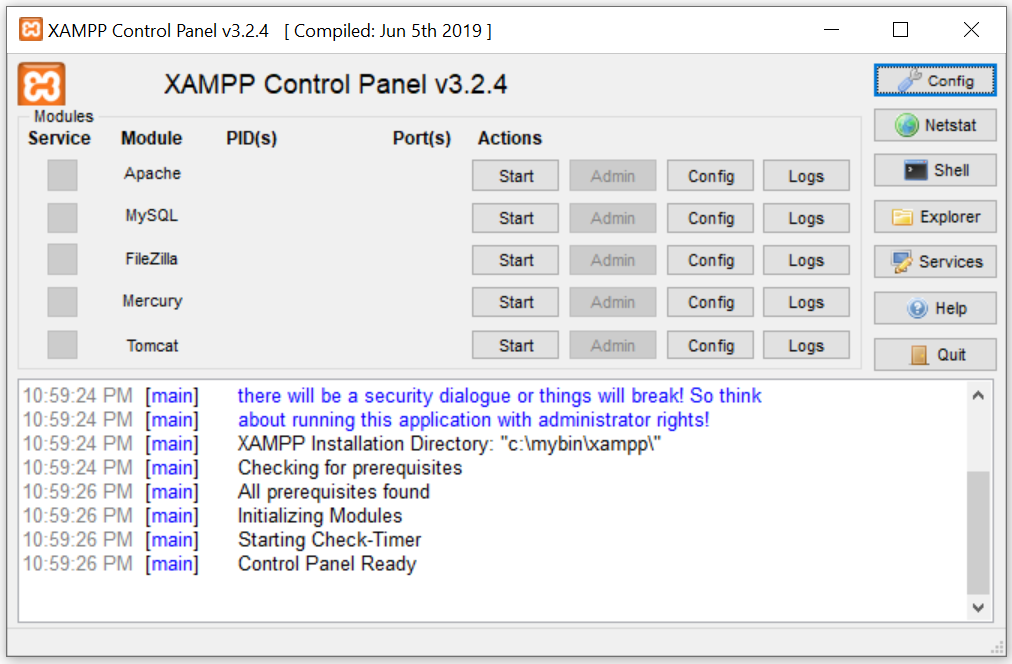Click the Port(s) column header
This screenshot has height=664, width=1012.
point(421,138)
